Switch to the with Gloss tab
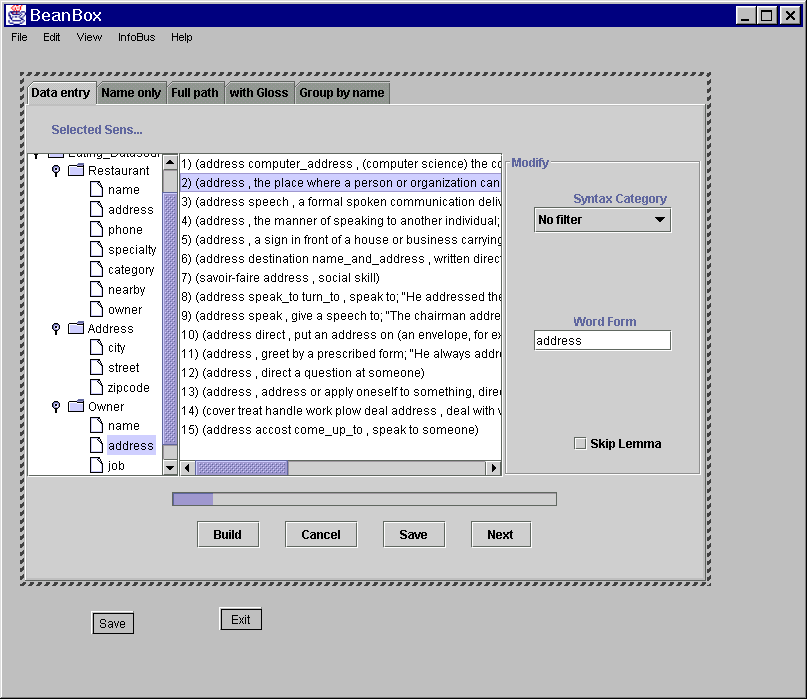This screenshot has height=699, width=807. pos(258,93)
